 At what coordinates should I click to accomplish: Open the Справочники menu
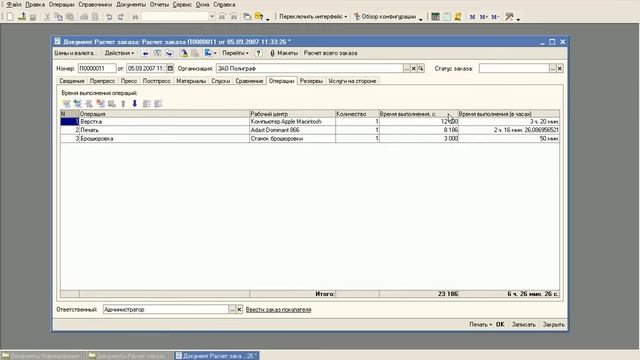95,4
